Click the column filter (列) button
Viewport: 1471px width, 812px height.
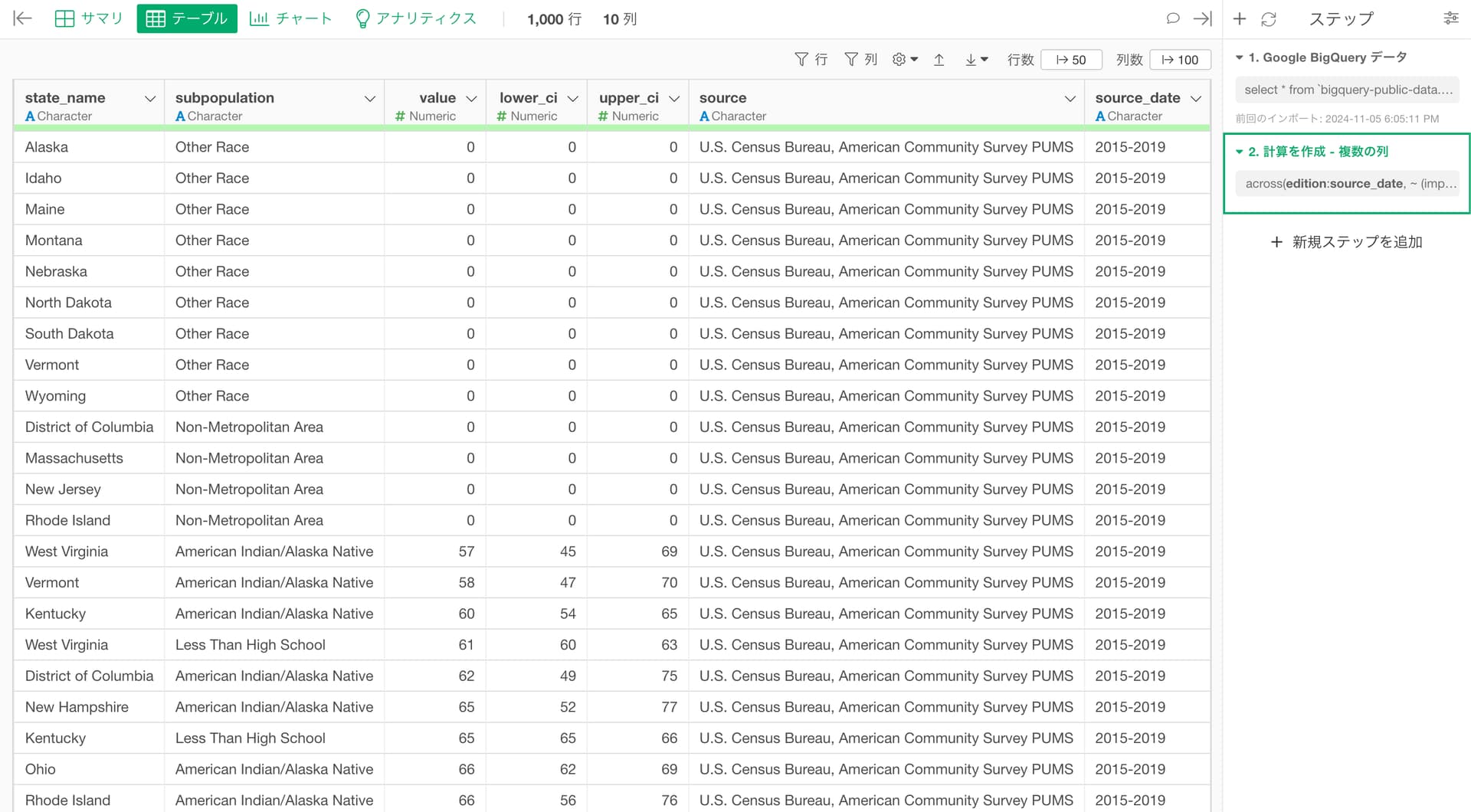coord(861,60)
